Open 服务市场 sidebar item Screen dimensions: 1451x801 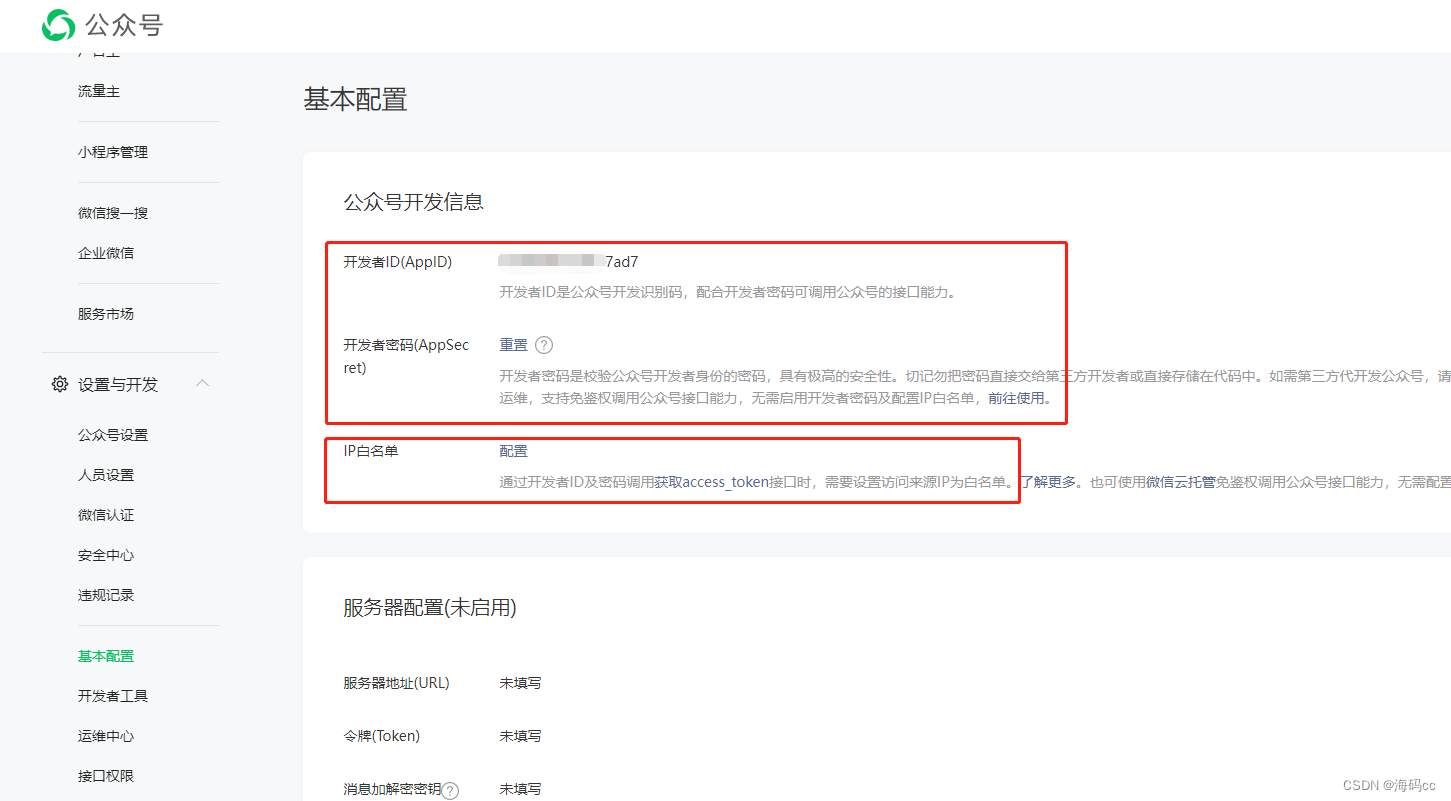(x=106, y=314)
